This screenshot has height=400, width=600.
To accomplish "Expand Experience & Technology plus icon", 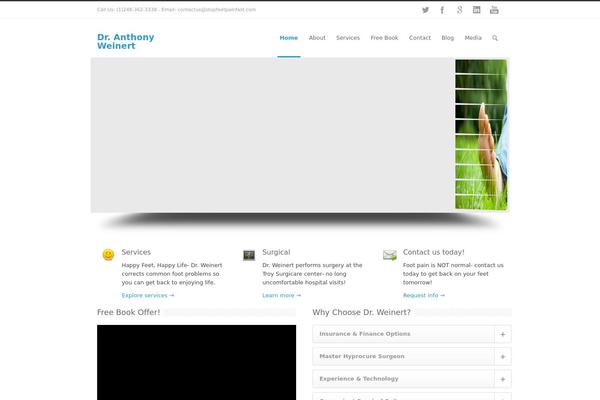I will point(503,379).
